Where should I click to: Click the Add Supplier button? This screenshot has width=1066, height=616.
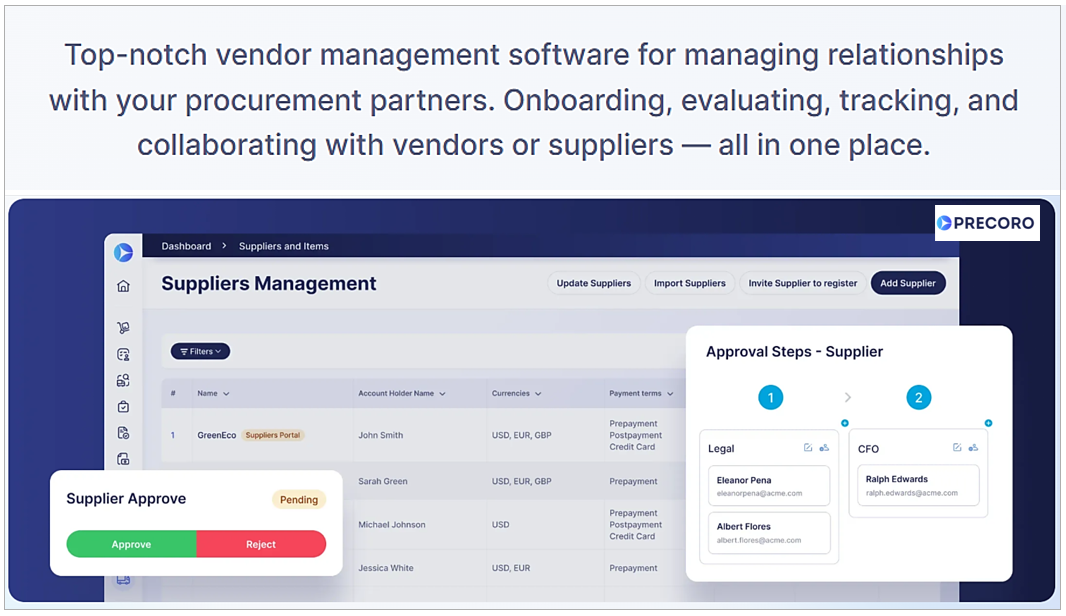click(x=908, y=283)
